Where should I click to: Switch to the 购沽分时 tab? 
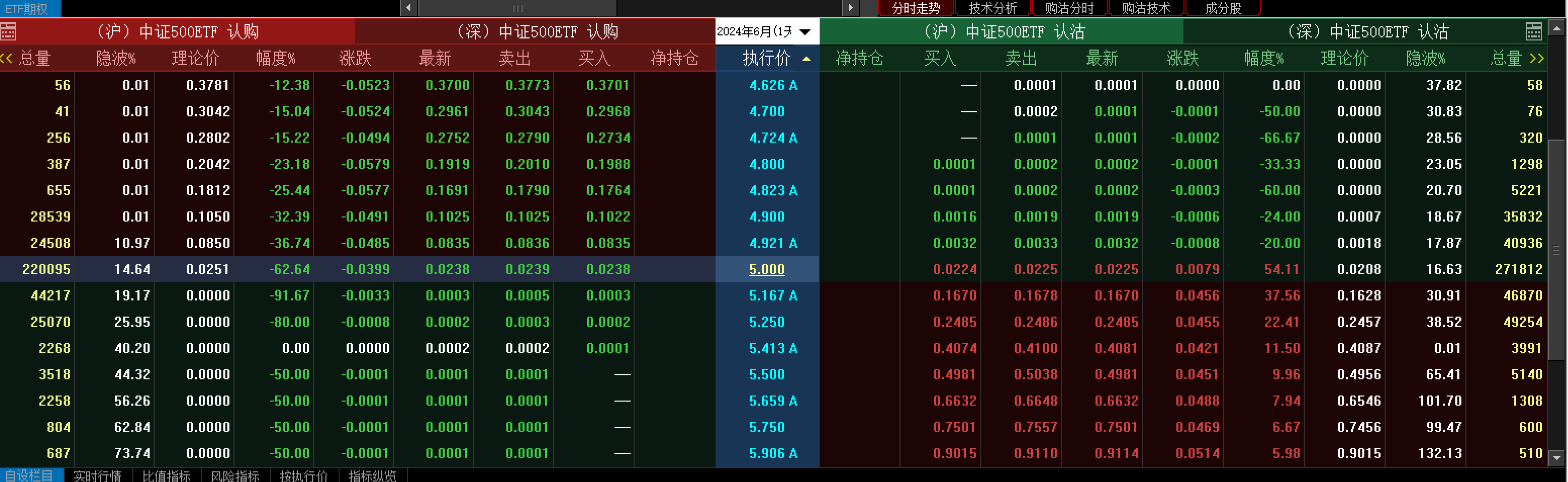[1069, 9]
